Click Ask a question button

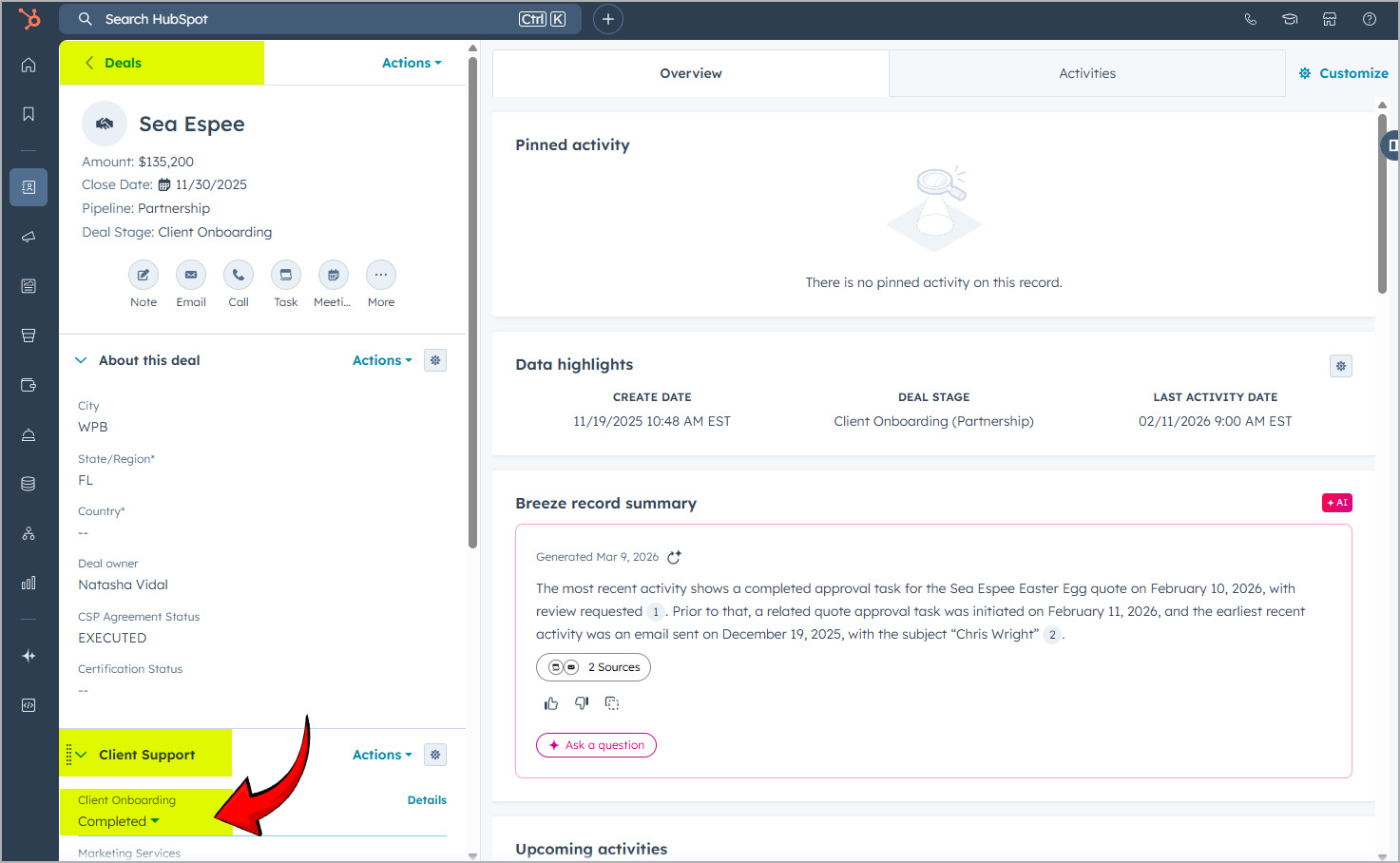point(596,745)
